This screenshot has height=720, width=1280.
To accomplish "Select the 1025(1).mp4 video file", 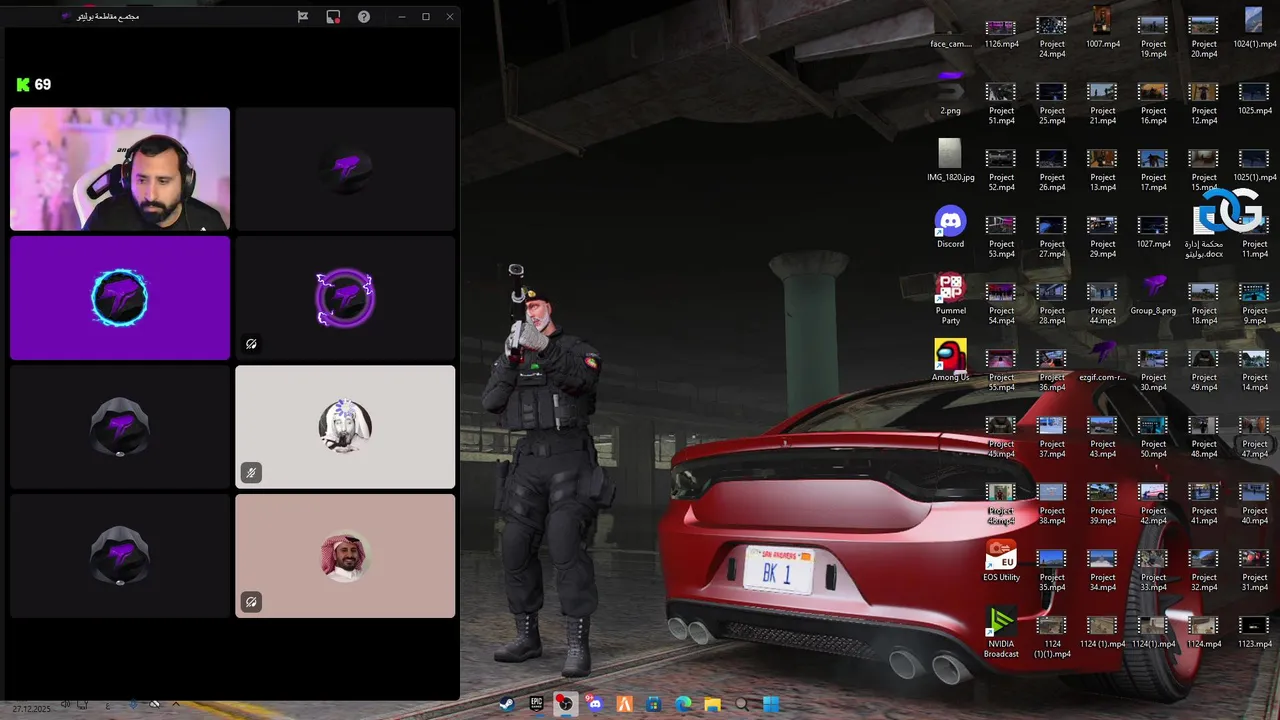I will point(1253,165).
